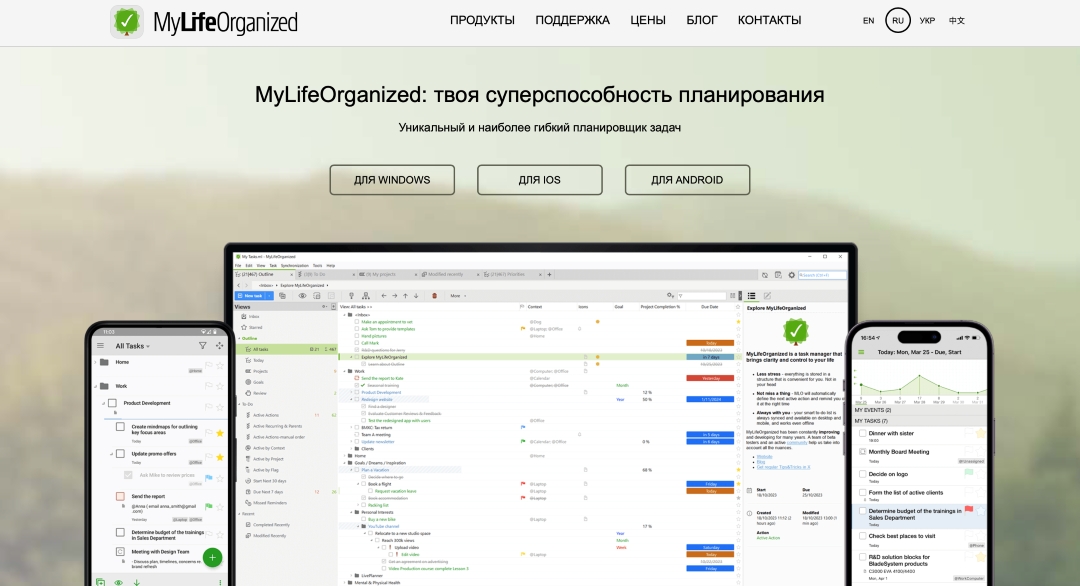Image resolution: width=1080 pixels, height=586 pixels.
Task: Go to the ЦЕНЫ page
Action: [647, 20]
